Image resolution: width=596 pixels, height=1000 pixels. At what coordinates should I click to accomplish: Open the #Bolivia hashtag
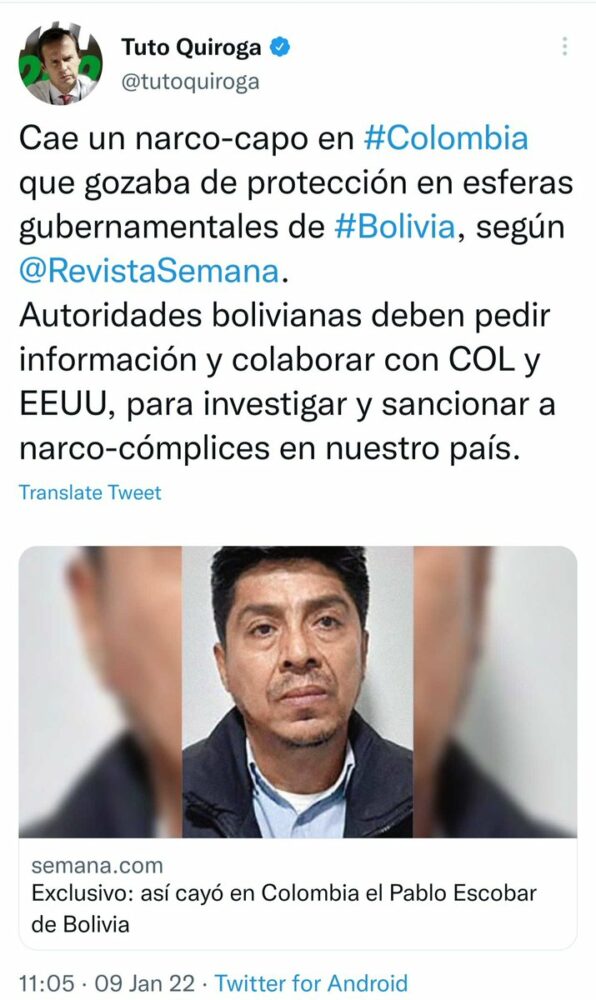(395, 227)
